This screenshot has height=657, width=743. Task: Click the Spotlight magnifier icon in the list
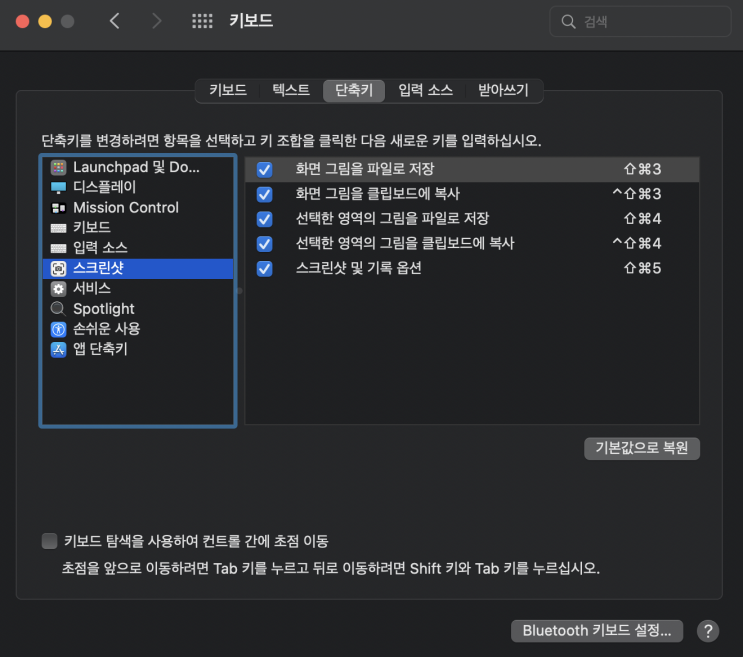tap(58, 309)
